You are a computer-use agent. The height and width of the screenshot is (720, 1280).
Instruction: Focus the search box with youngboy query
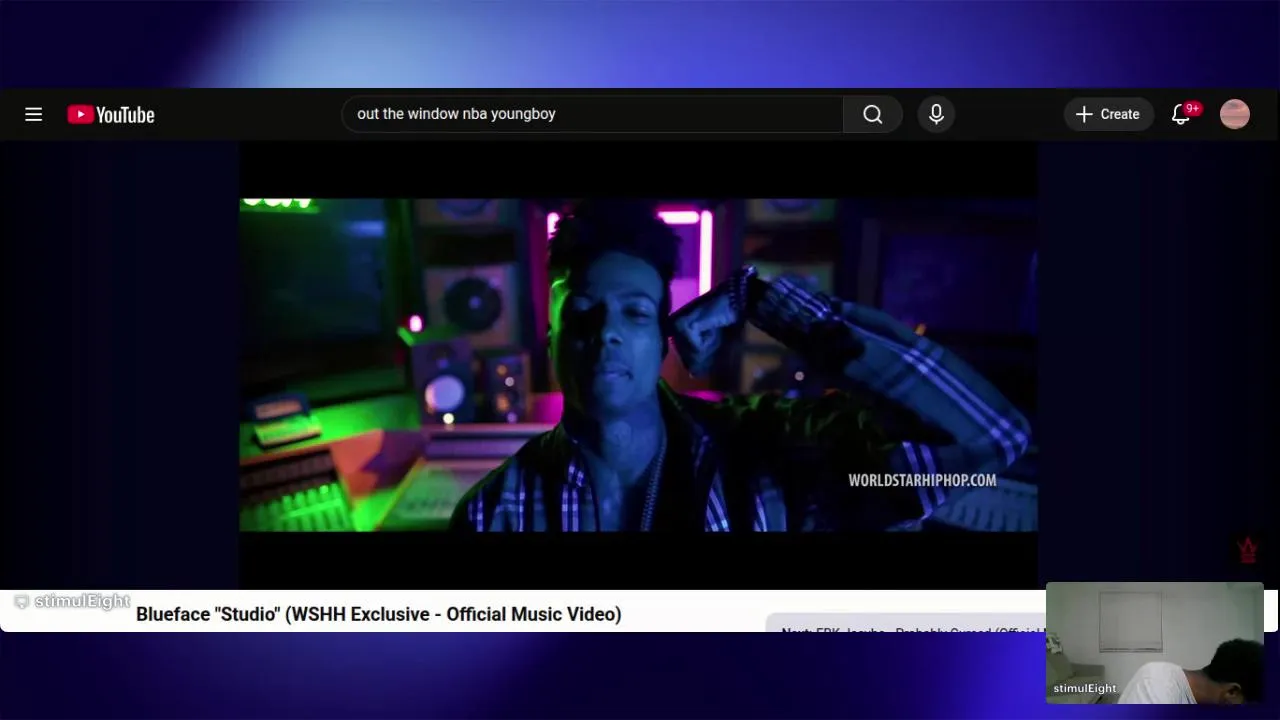tap(592, 114)
